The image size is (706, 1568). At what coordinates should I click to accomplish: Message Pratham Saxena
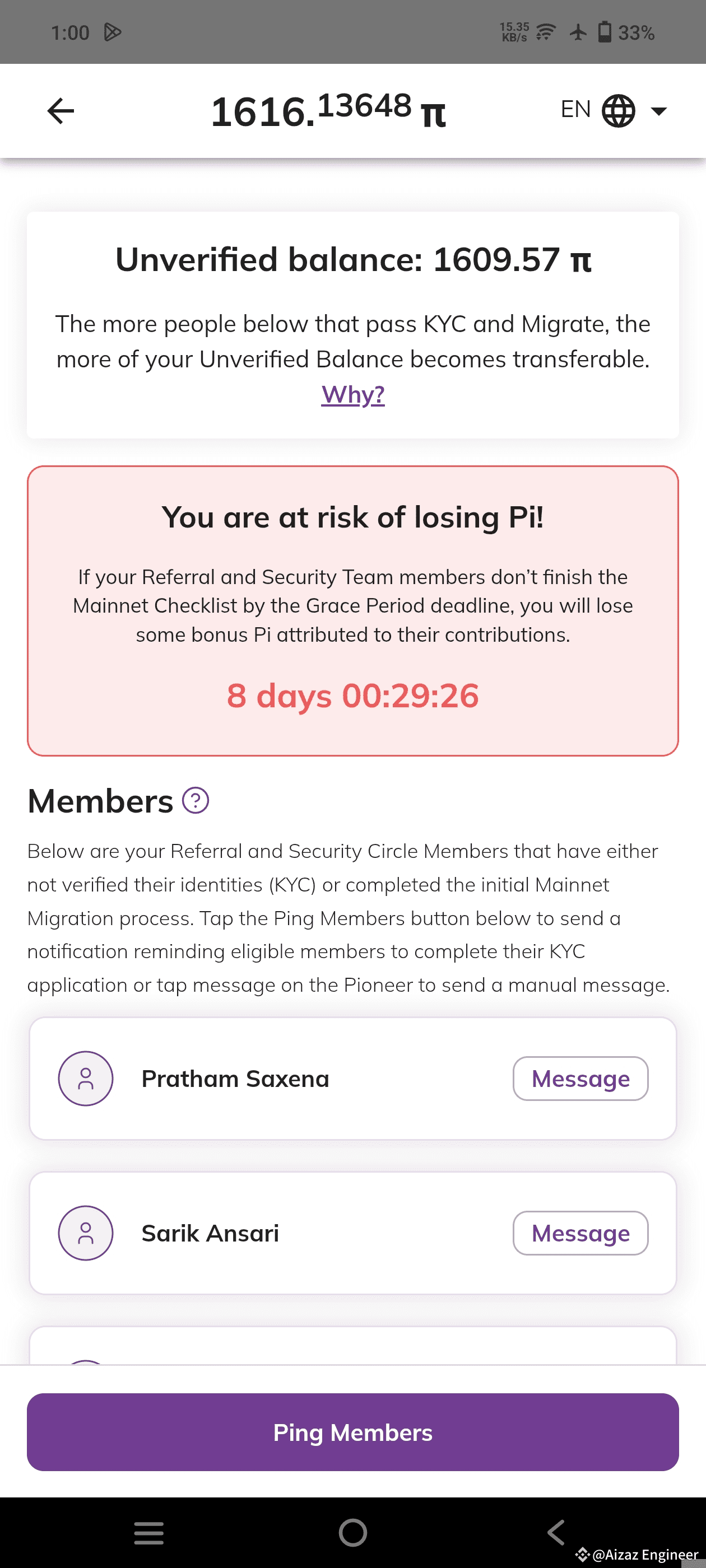pos(580,1079)
